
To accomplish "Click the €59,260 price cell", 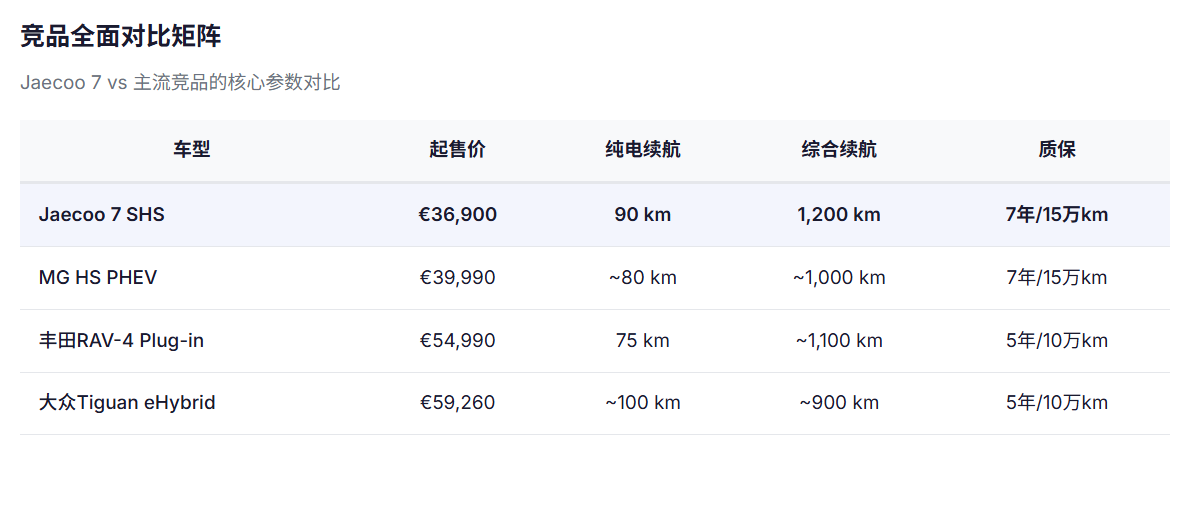I will click(457, 403).
